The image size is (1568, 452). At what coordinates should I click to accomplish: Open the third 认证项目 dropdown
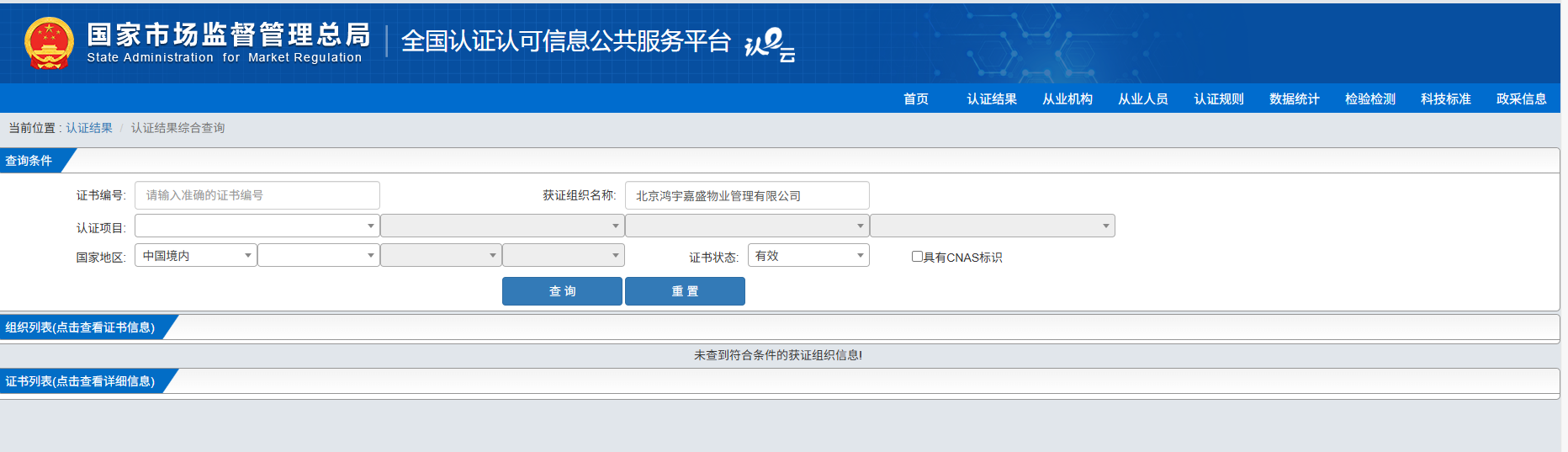pos(747,226)
